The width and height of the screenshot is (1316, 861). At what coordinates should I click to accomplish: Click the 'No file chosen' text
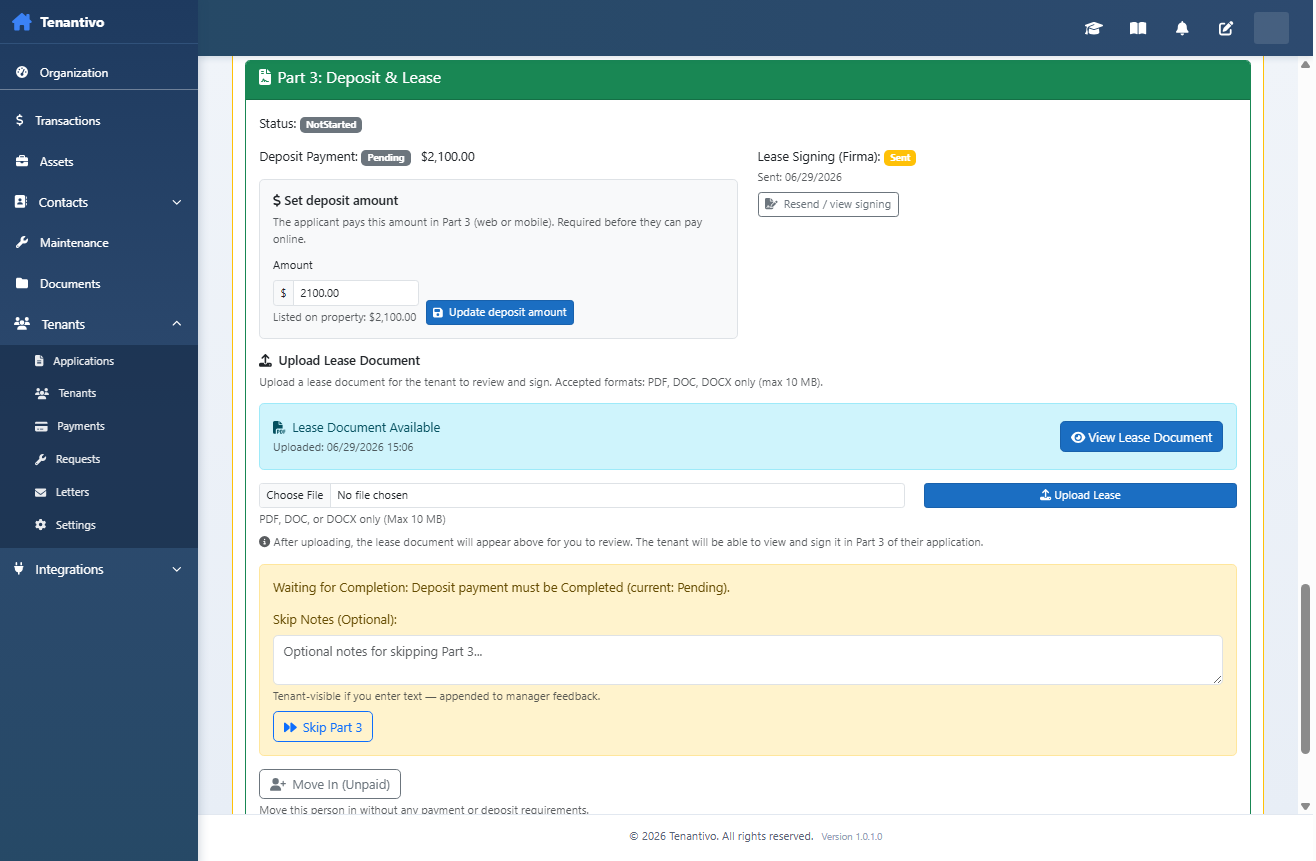point(373,495)
